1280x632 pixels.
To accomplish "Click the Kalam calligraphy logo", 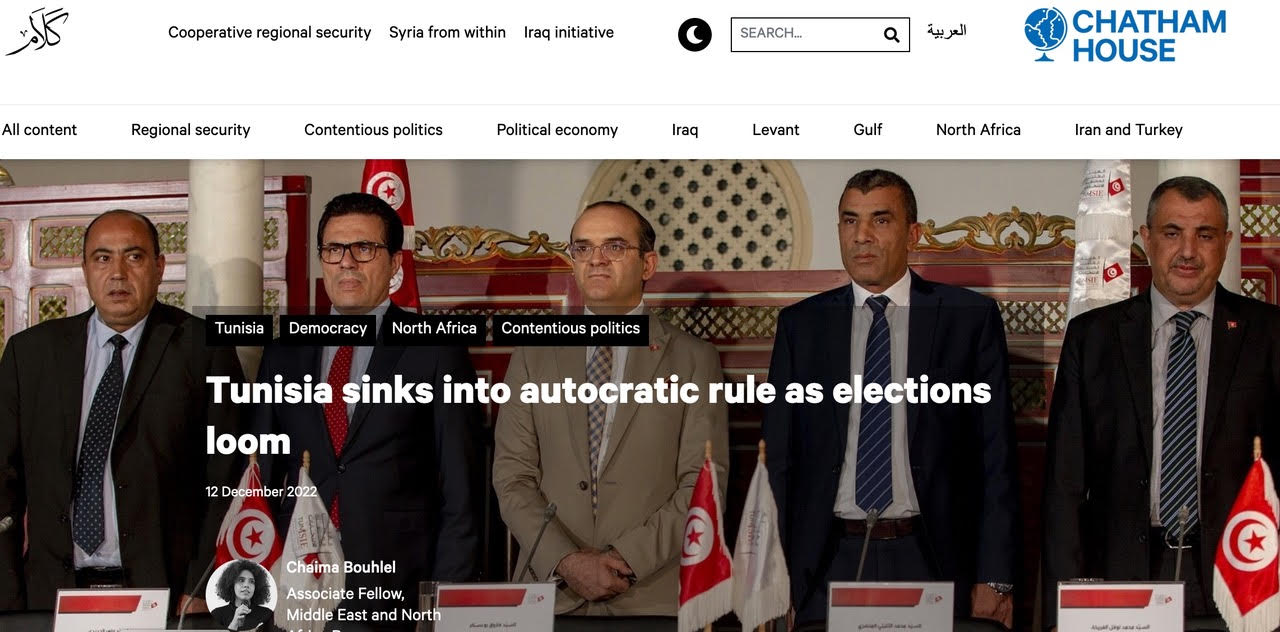I will [37, 33].
